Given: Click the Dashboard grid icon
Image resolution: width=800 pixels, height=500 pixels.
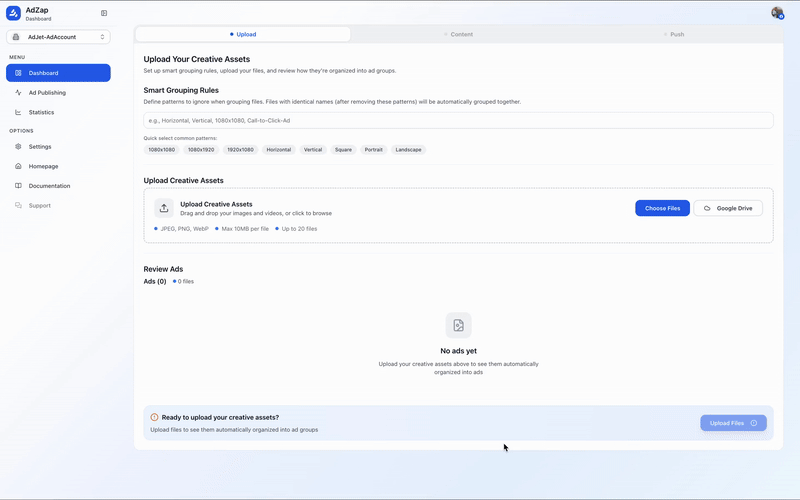Looking at the screenshot, I should point(18,73).
